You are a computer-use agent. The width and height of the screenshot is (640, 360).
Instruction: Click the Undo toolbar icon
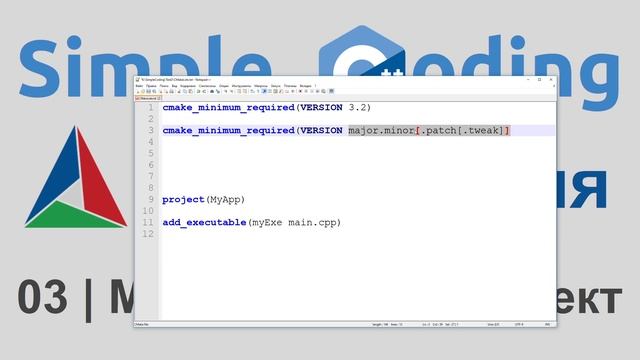[x=198, y=91]
